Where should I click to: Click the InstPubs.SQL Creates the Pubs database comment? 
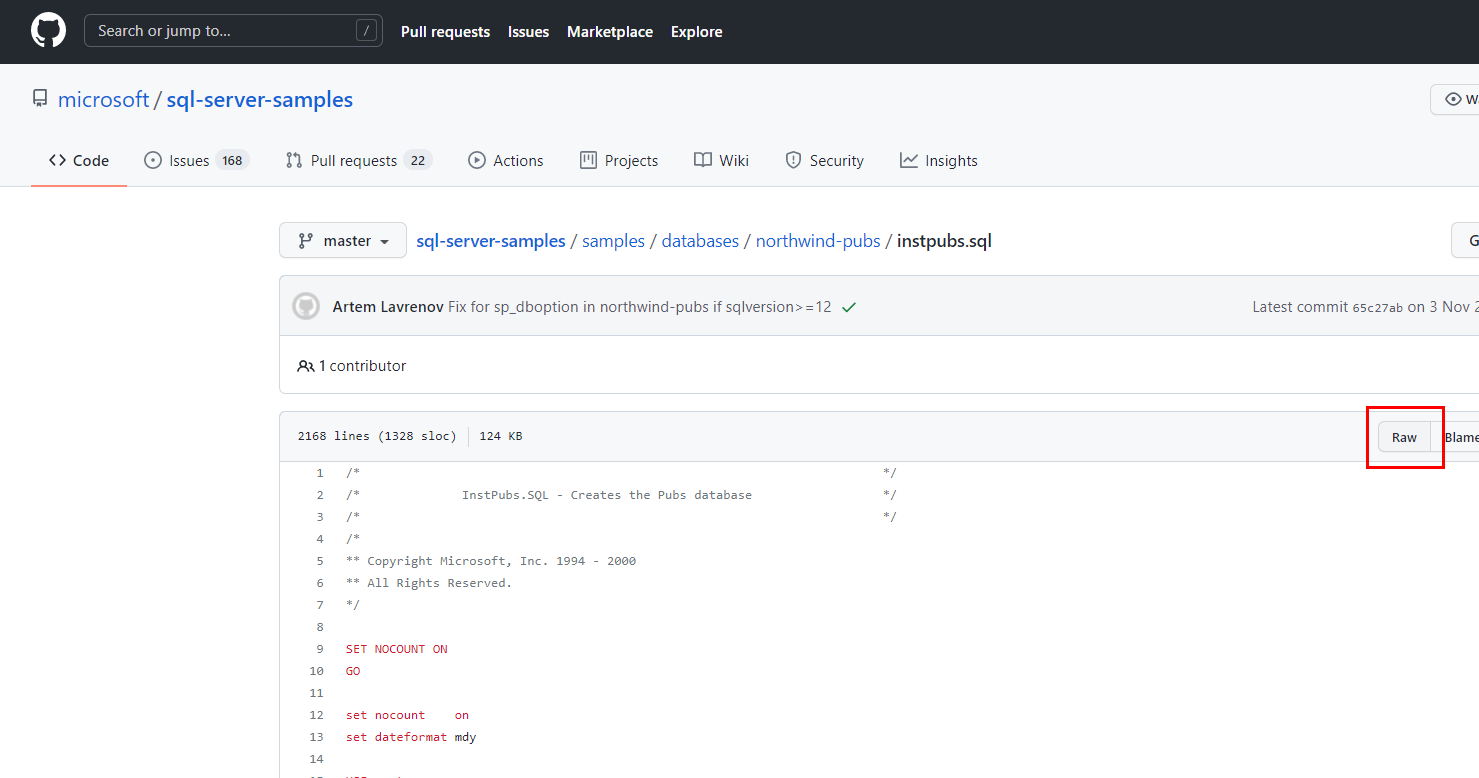[607, 495]
